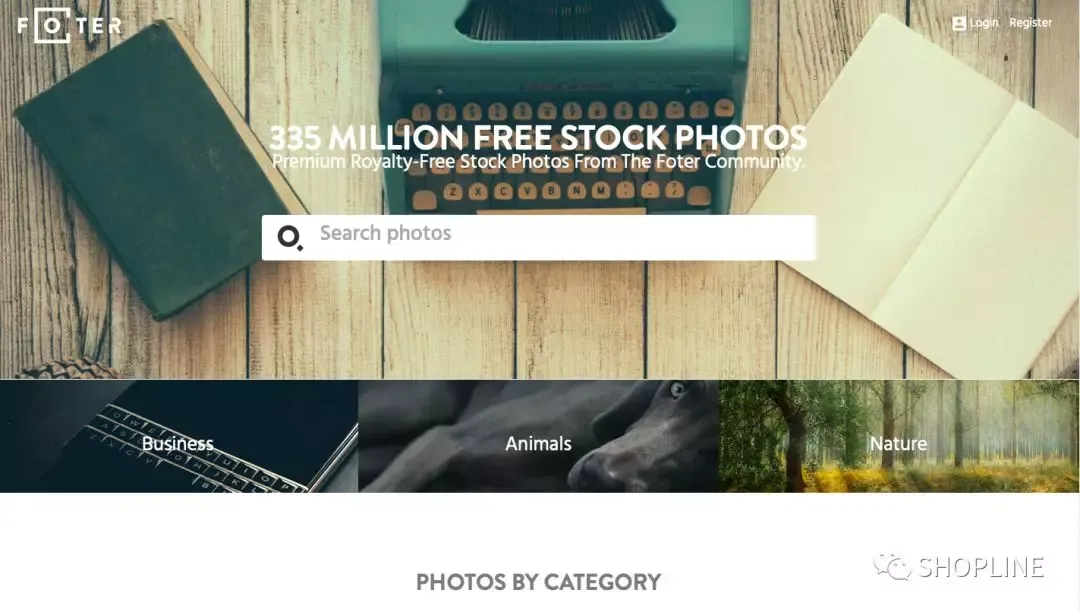1080x612 pixels.
Task: Select the Business label text
Action: click(178, 444)
